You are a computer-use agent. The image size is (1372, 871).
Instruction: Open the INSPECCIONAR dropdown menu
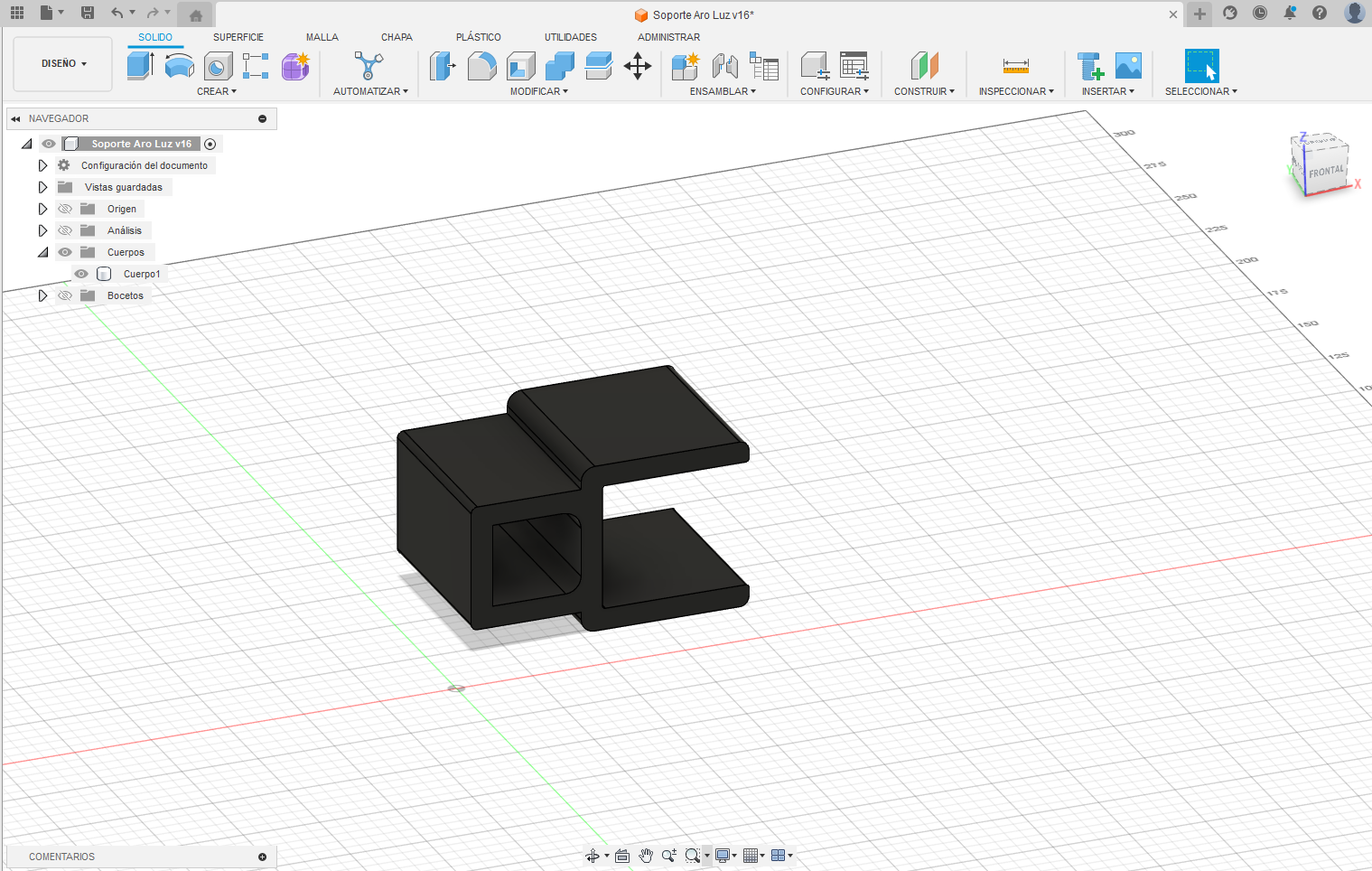pos(1016,91)
